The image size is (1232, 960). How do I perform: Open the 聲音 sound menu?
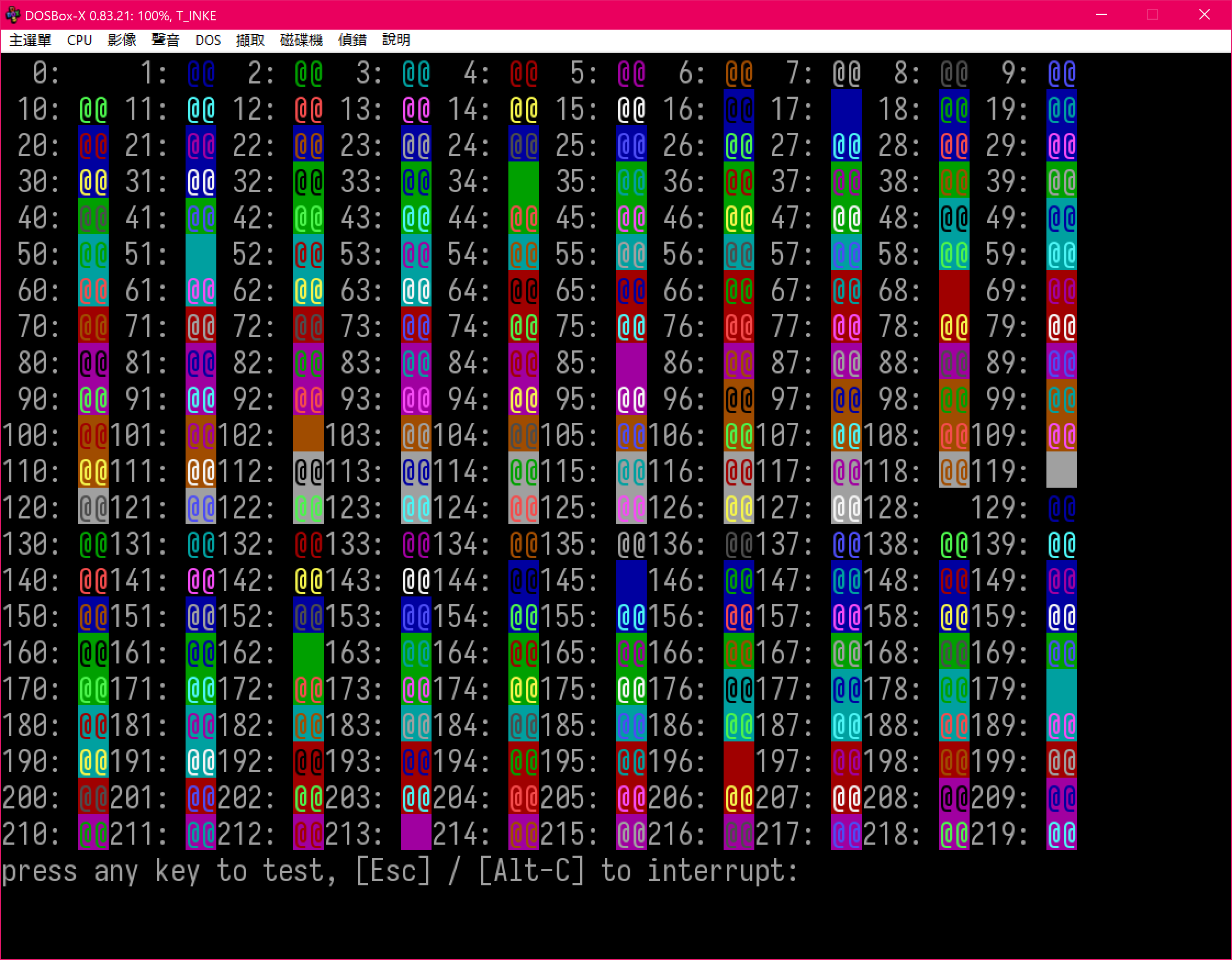(x=165, y=40)
